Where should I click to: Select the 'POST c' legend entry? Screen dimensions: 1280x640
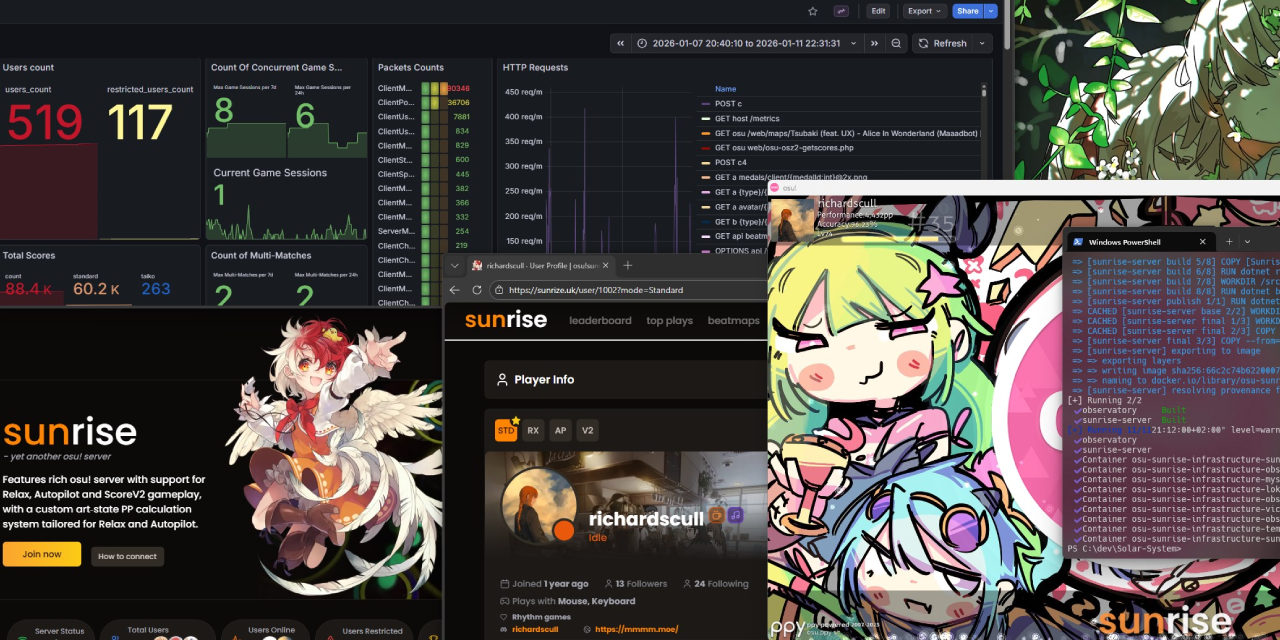click(728, 104)
